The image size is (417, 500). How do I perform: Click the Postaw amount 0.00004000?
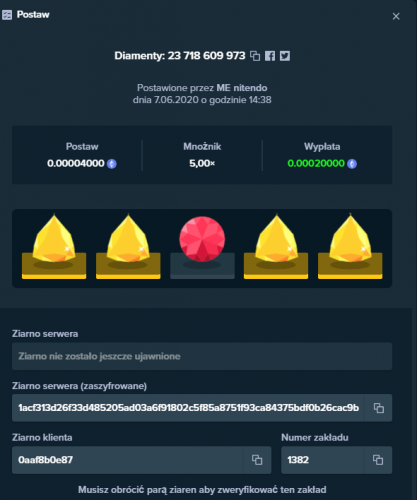coord(76,163)
